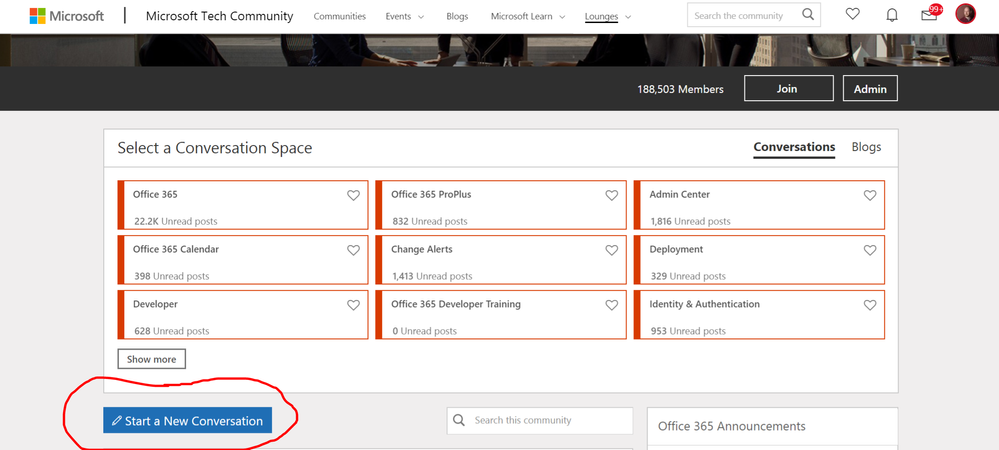Image resolution: width=999 pixels, height=450 pixels.
Task: Click the 329 Unread posts text
Action: pos(688,277)
